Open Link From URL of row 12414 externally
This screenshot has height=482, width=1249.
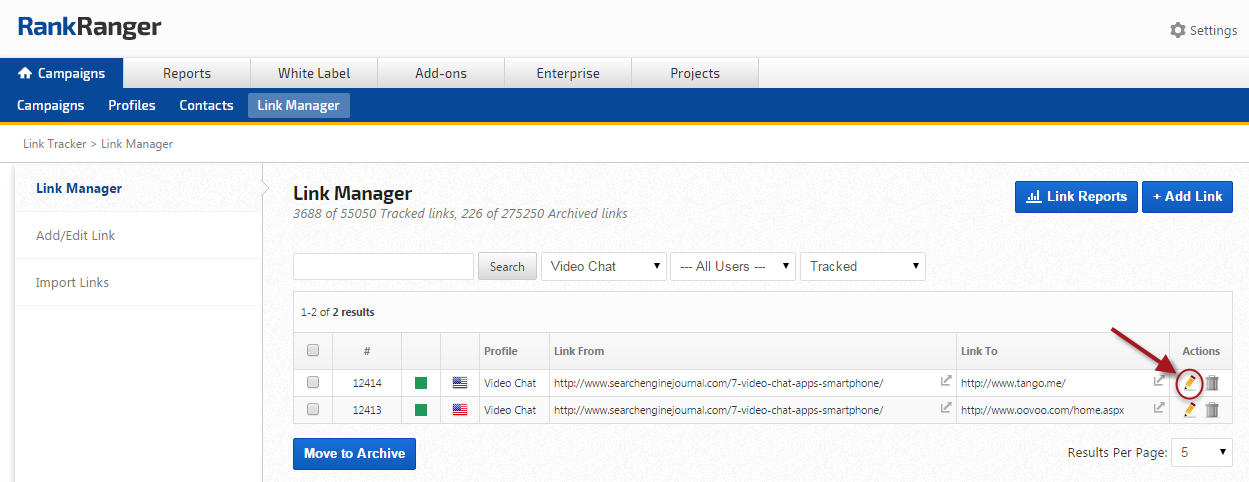click(946, 381)
